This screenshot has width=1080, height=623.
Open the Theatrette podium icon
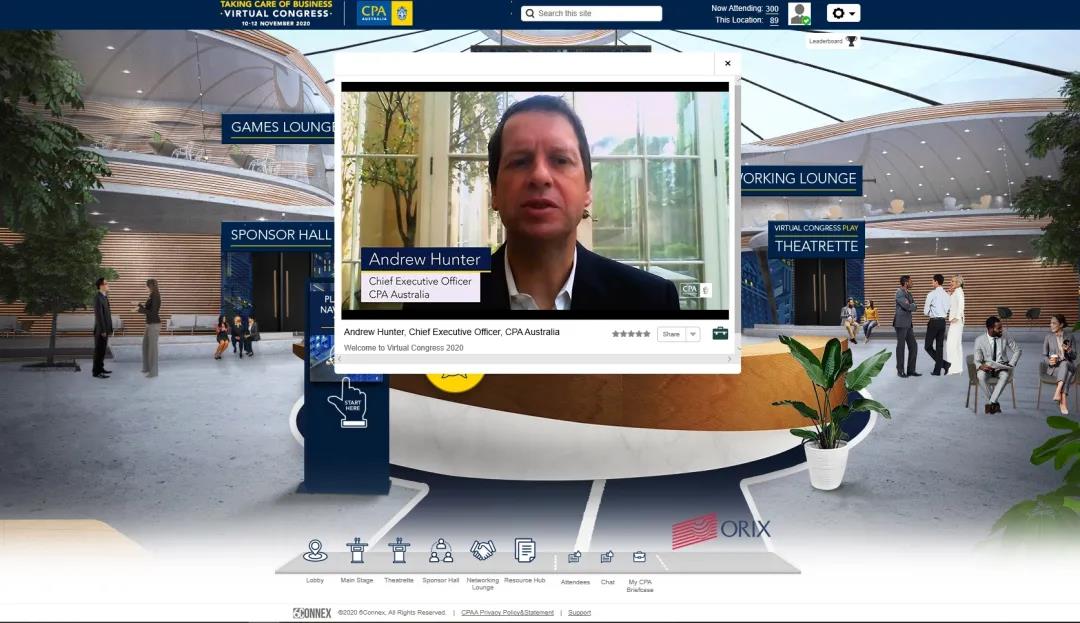pyautogui.click(x=399, y=551)
